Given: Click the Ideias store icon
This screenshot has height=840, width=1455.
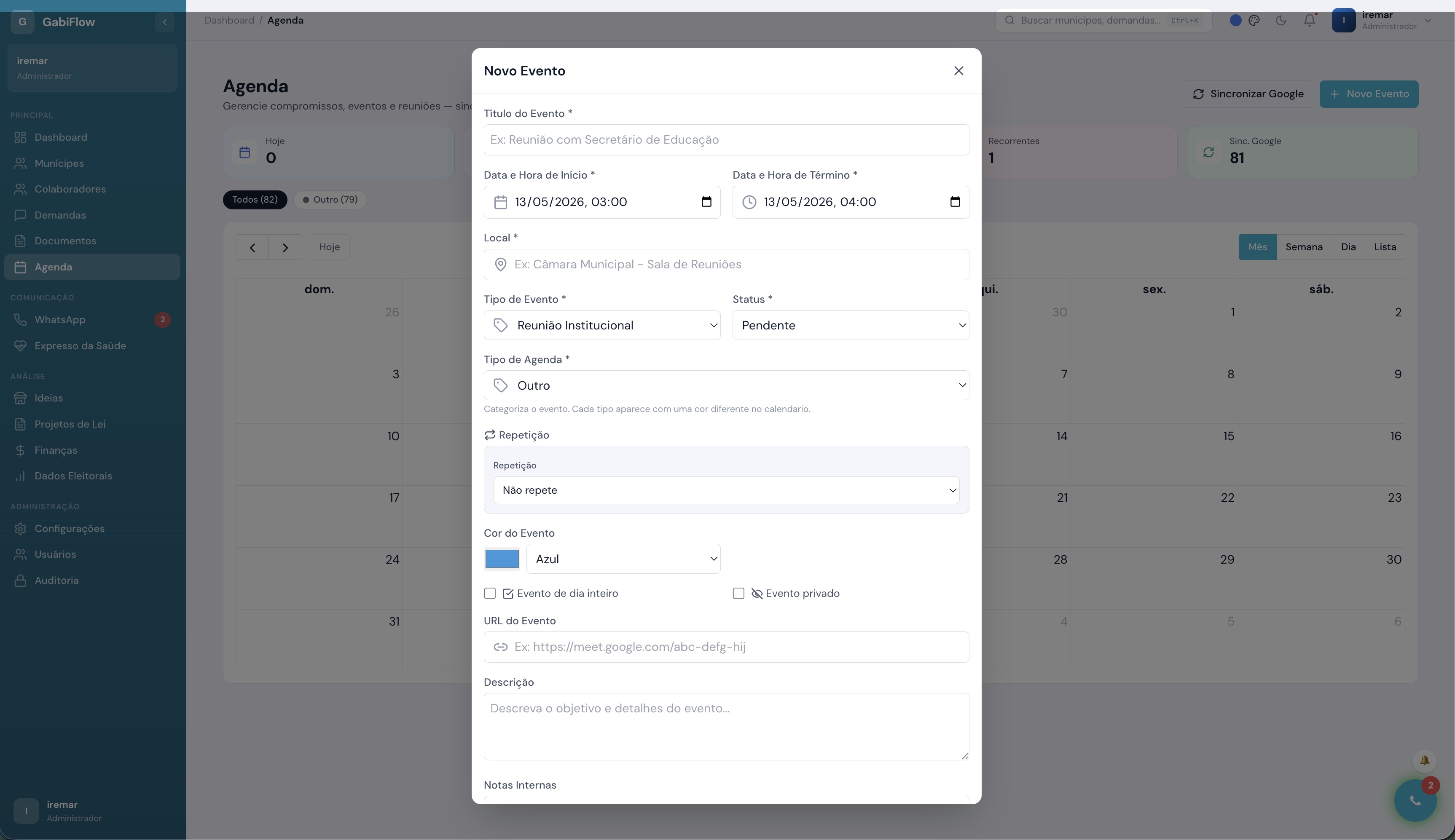Looking at the screenshot, I should tap(20, 398).
